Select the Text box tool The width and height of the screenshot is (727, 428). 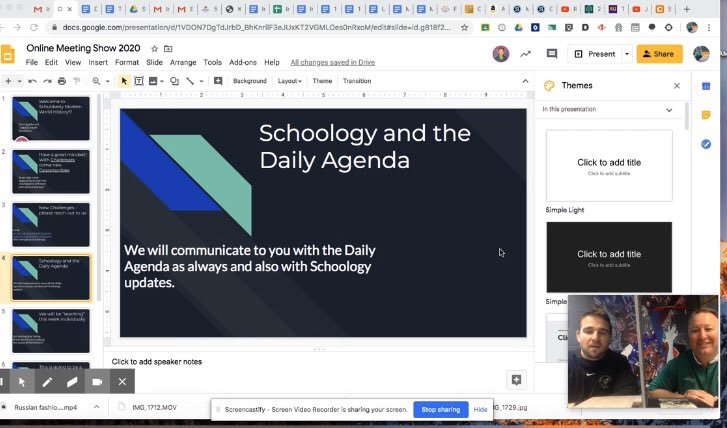click(139, 81)
